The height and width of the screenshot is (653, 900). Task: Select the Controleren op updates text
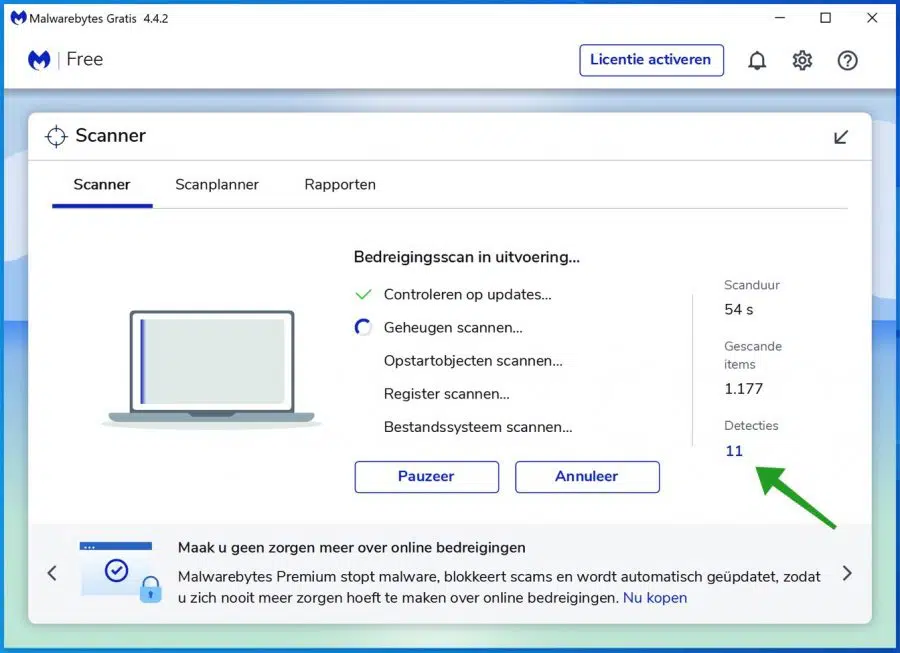(x=467, y=294)
